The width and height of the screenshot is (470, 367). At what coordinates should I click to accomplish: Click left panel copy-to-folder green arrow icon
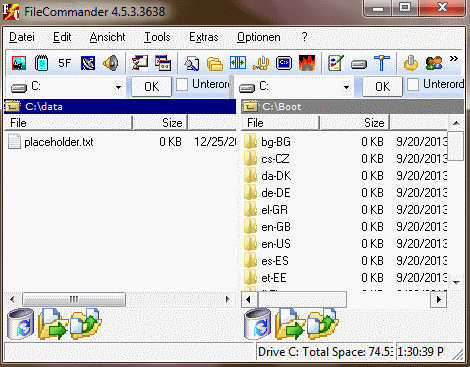[x=52, y=324]
